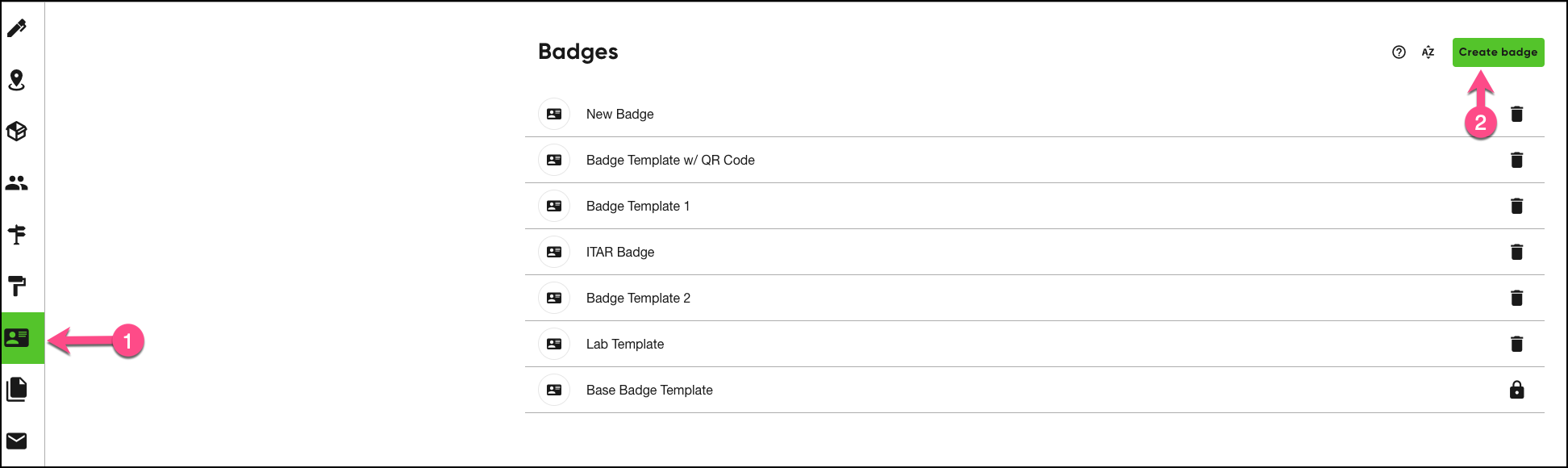
Task: Delete Lab Template using its trash button
Action: point(1517,344)
